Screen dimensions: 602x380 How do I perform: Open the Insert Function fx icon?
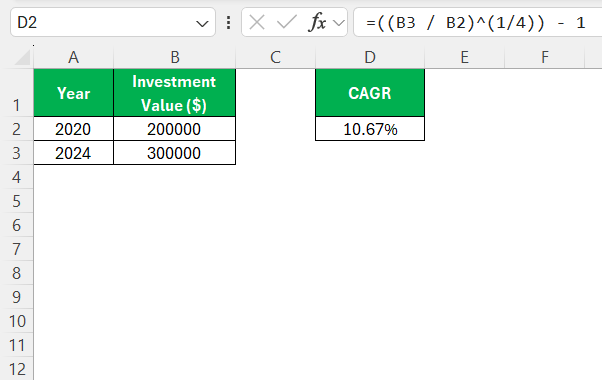click(x=317, y=22)
